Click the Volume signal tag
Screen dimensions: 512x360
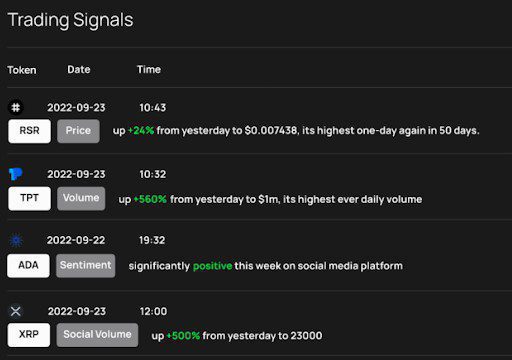(x=81, y=198)
